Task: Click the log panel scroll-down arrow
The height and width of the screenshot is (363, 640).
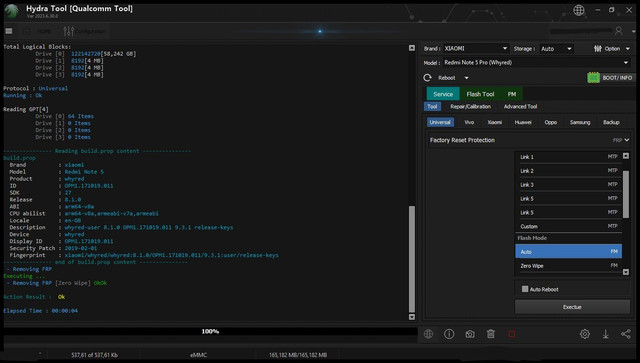Action: click(412, 317)
